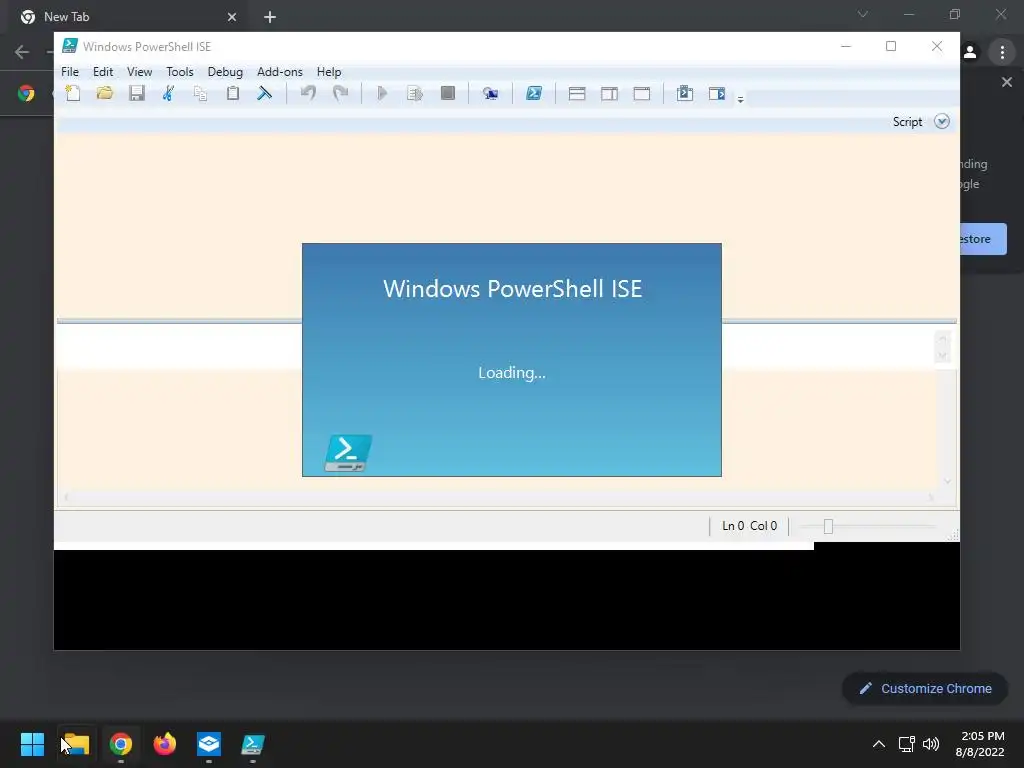Open the File menu
Image resolution: width=1024 pixels, height=768 pixels.
pyautogui.click(x=70, y=72)
